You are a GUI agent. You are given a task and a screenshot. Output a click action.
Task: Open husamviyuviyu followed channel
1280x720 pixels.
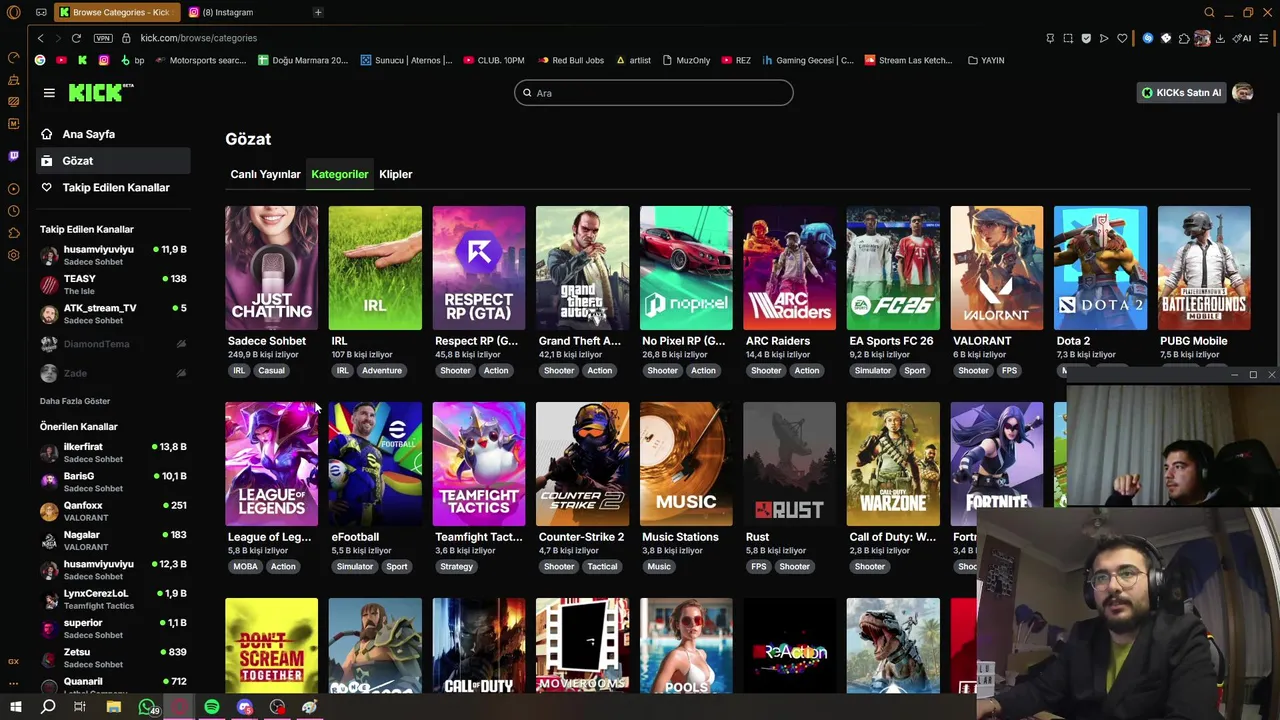tap(113, 255)
